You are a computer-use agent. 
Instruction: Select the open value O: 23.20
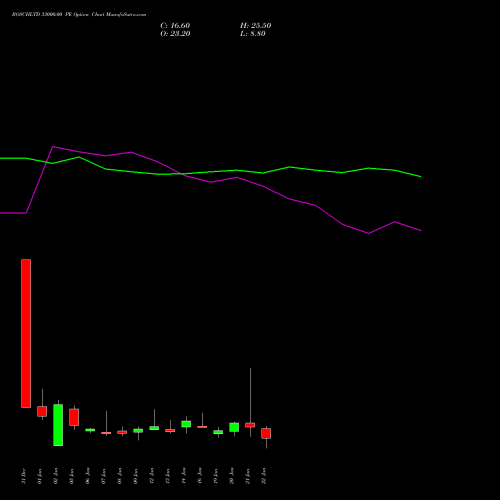[175, 34]
